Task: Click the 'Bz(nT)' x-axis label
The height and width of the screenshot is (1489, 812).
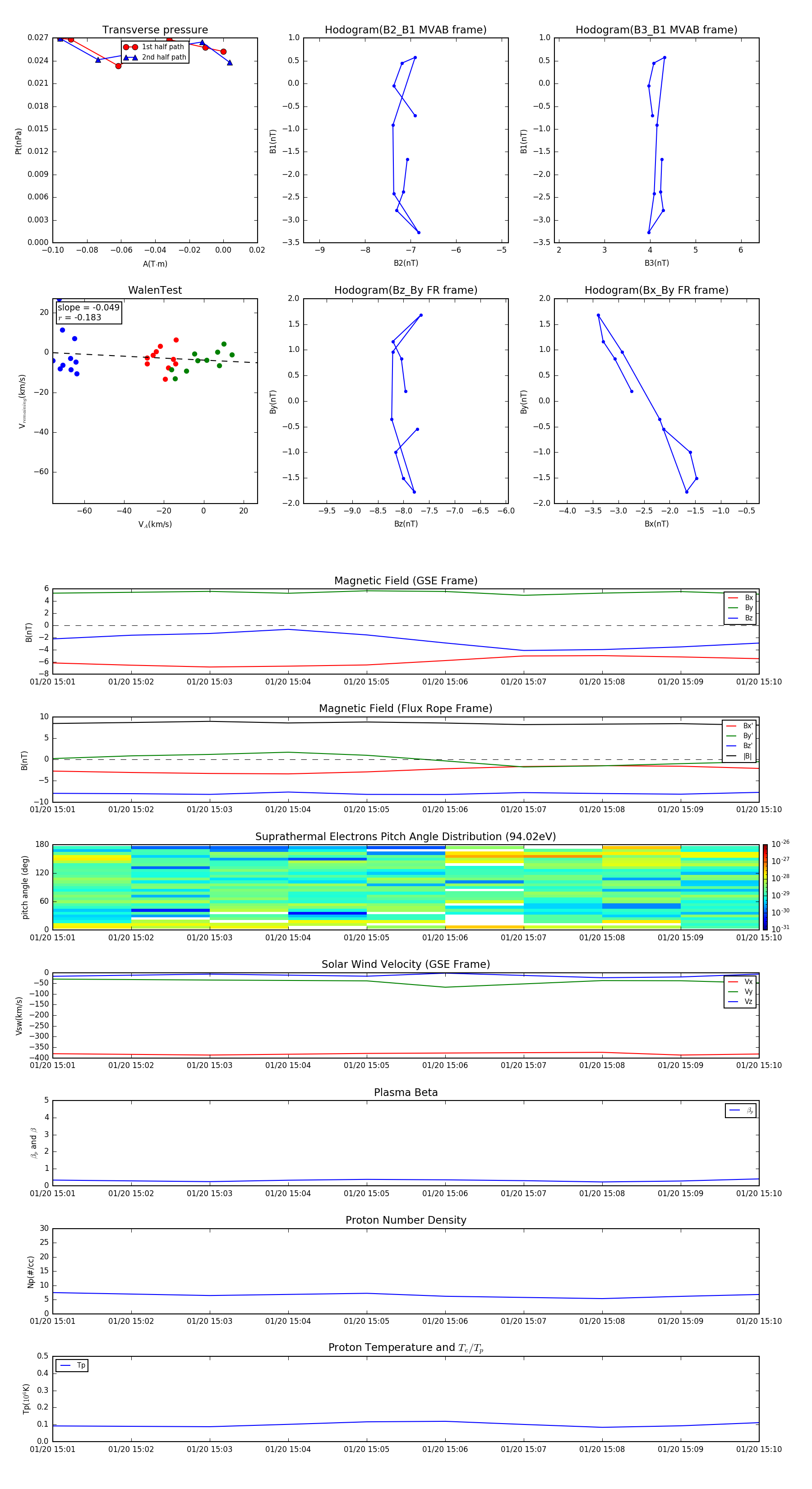Action: tap(406, 524)
